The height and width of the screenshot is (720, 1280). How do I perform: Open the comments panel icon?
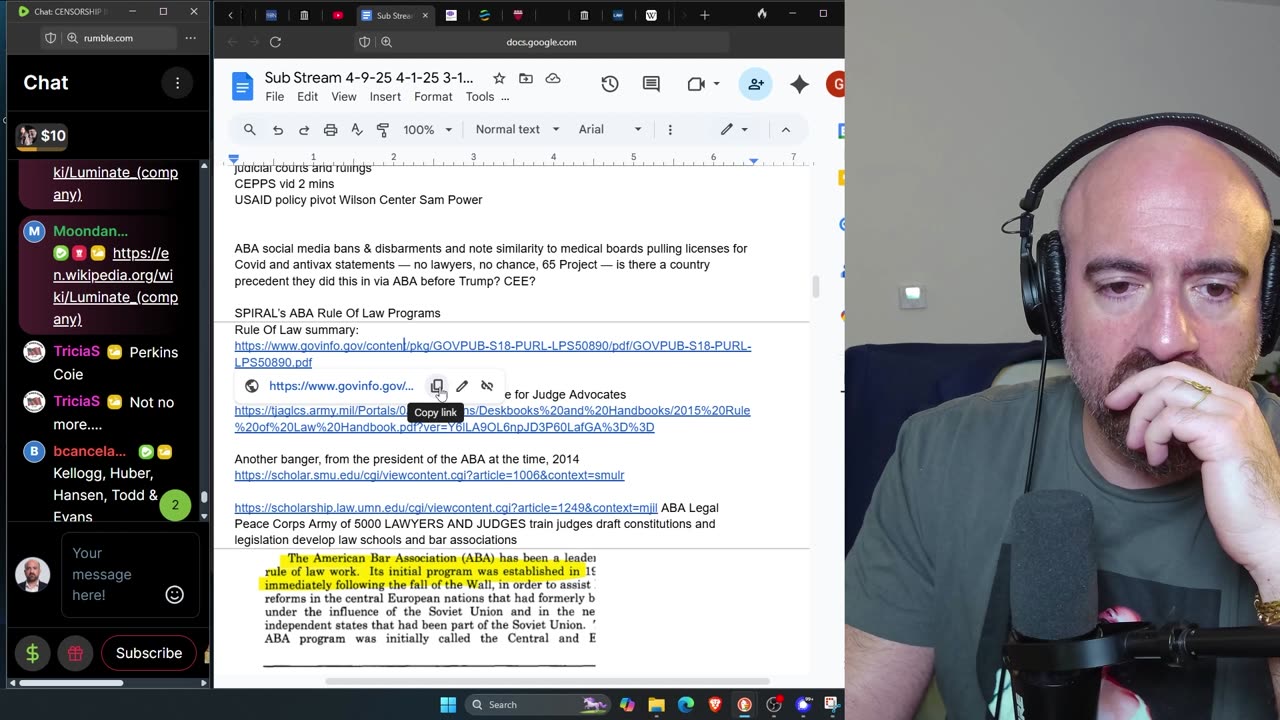(x=651, y=84)
